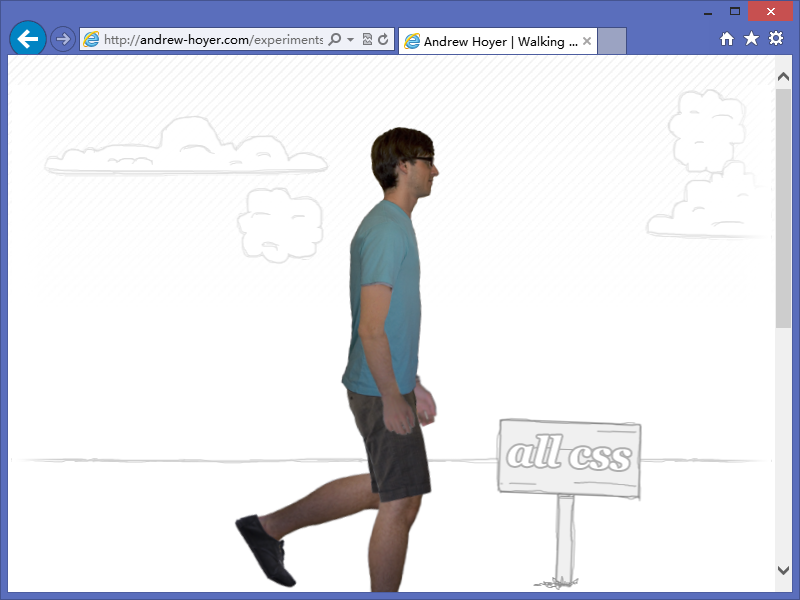Refresh the page with the reload icon
800x600 pixels.
pos(384,39)
